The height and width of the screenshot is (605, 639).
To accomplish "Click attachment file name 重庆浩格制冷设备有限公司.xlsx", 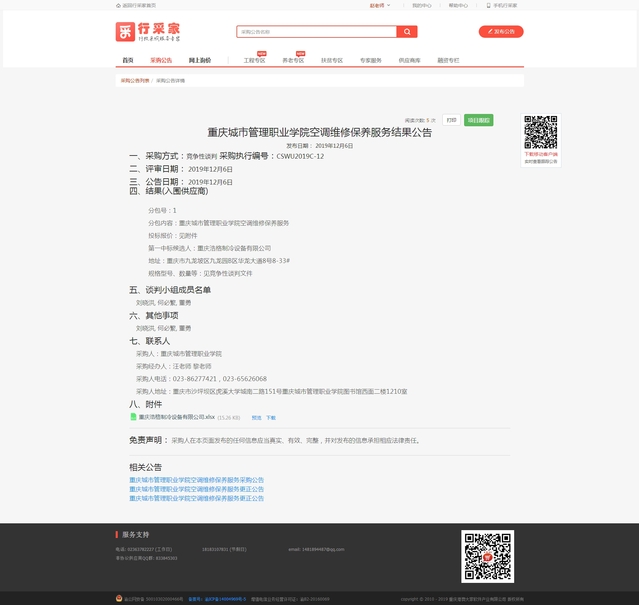I will [176, 417].
